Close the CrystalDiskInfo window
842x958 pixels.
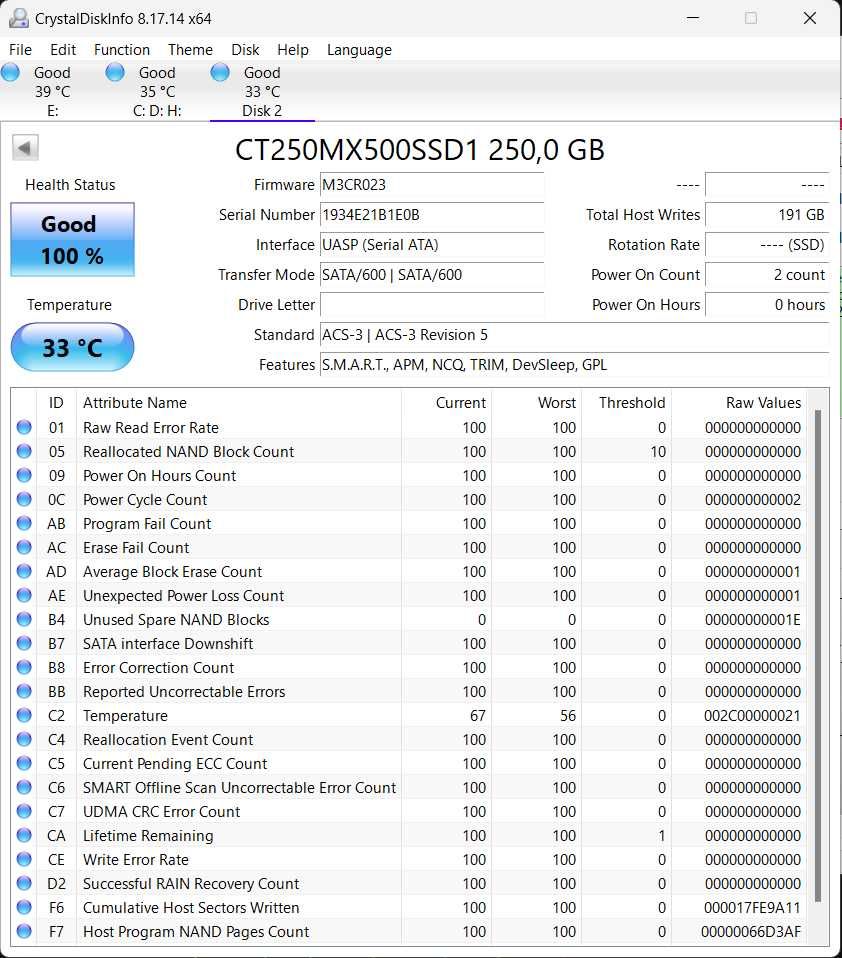(810, 18)
